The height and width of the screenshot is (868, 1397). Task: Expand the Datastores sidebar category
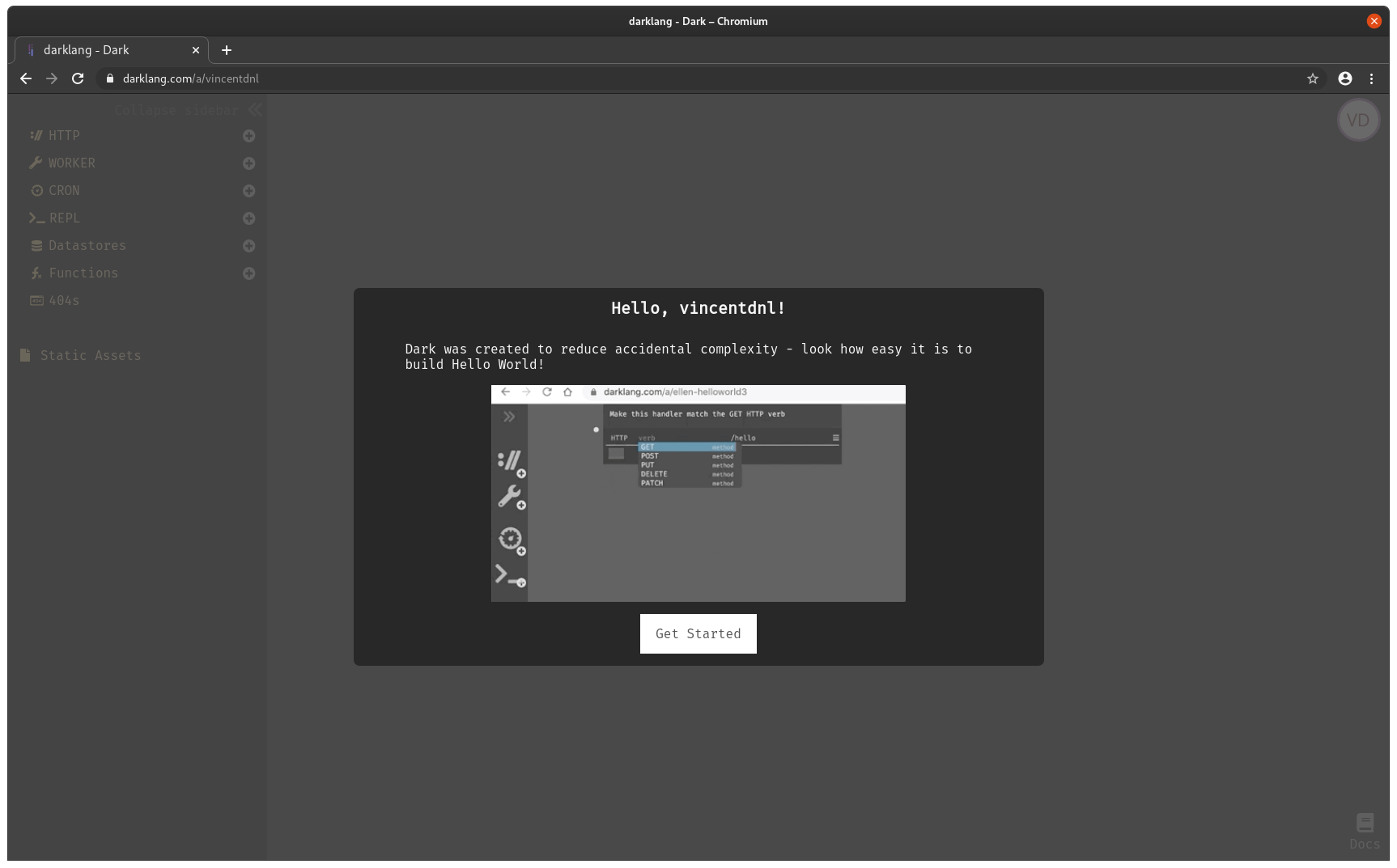coord(79,246)
